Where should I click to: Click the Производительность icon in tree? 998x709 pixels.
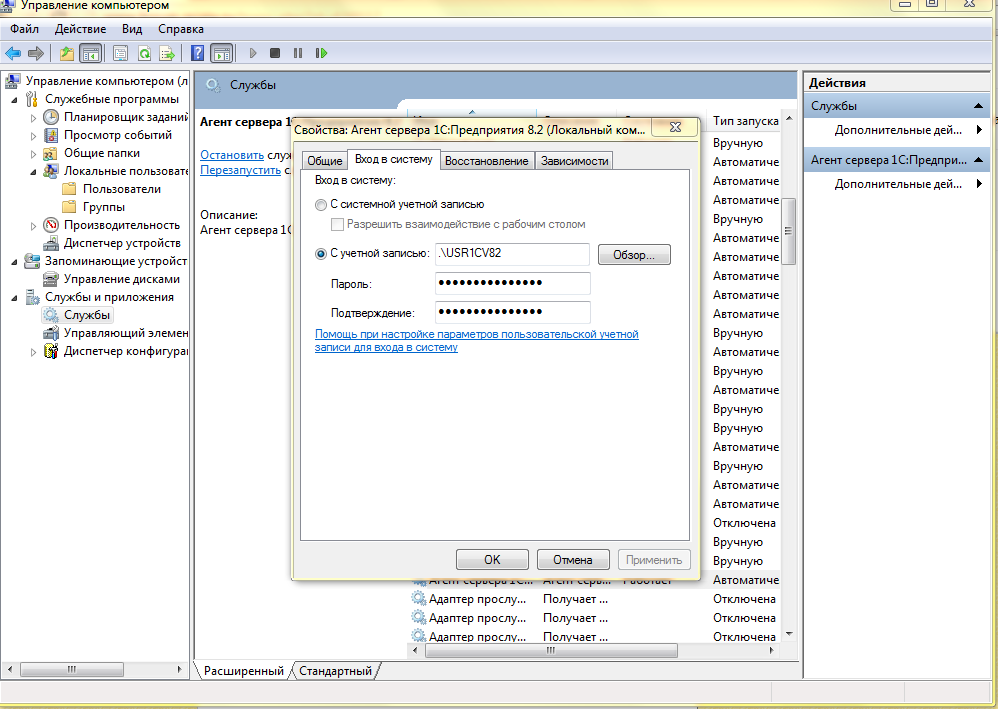click(x=51, y=225)
